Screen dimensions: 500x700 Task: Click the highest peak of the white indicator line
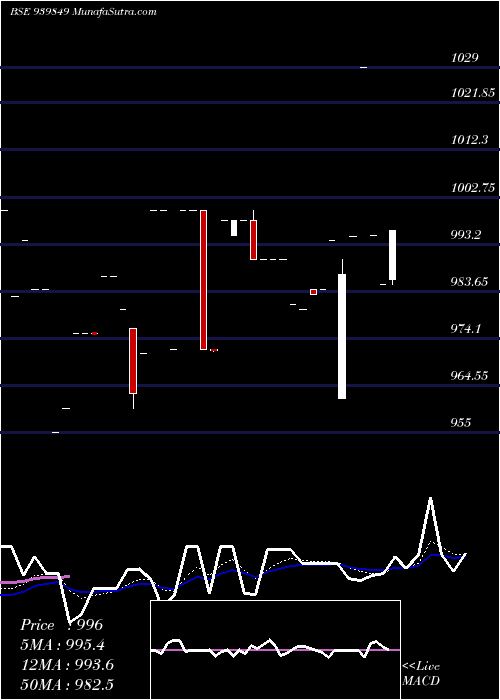click(430, 498)
